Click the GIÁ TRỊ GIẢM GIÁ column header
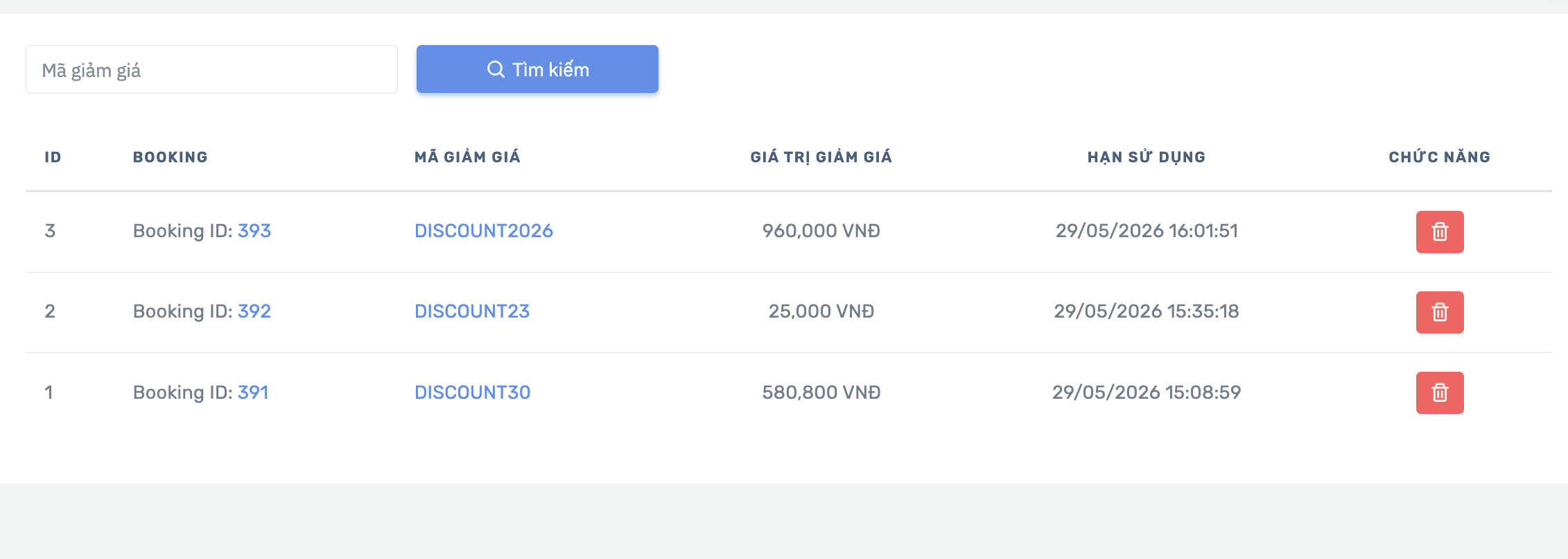Screen dimensions: 1568x559 [x=821, y=157]
